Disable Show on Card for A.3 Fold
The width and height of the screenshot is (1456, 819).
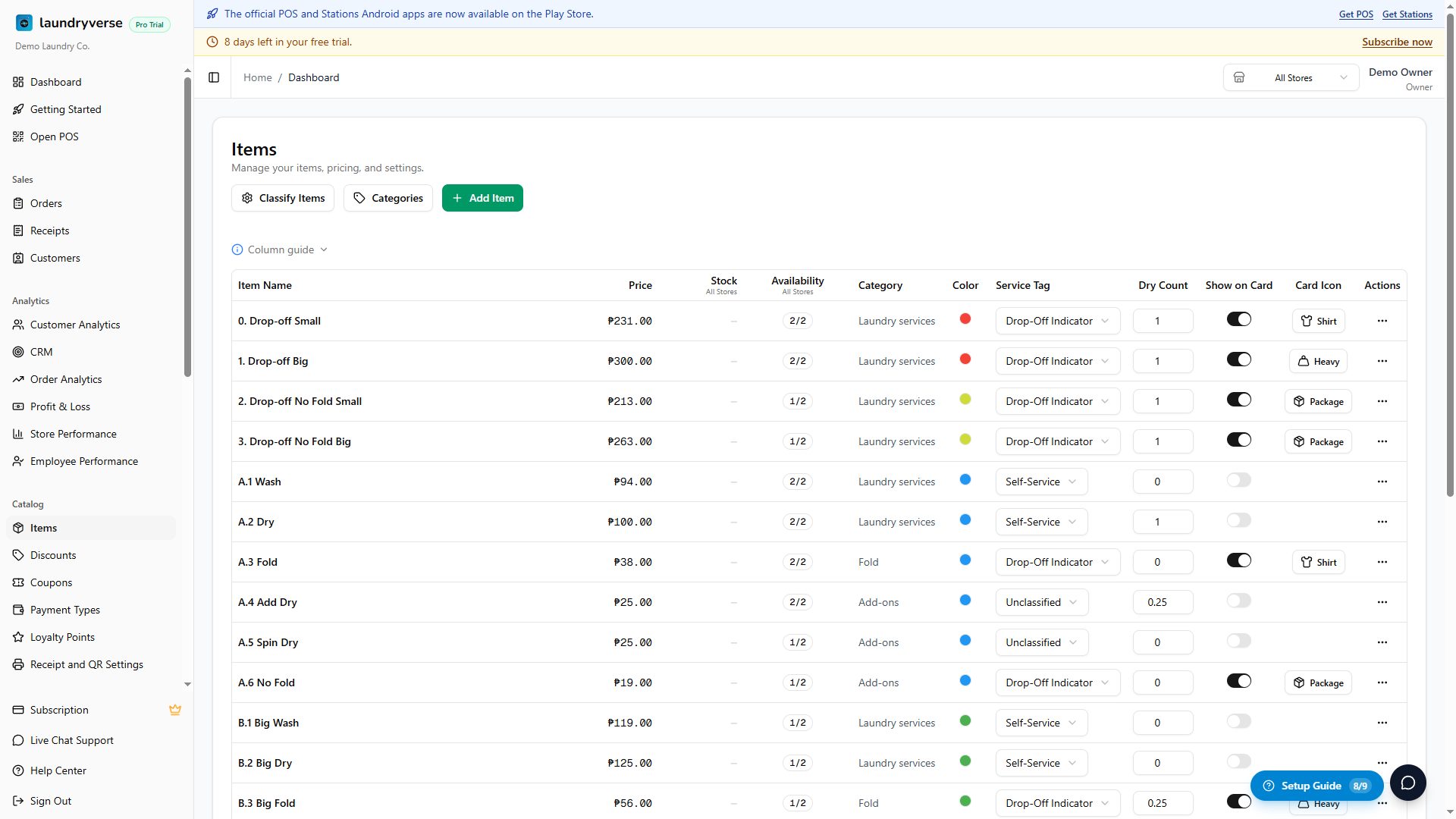tap(1239, 560)
